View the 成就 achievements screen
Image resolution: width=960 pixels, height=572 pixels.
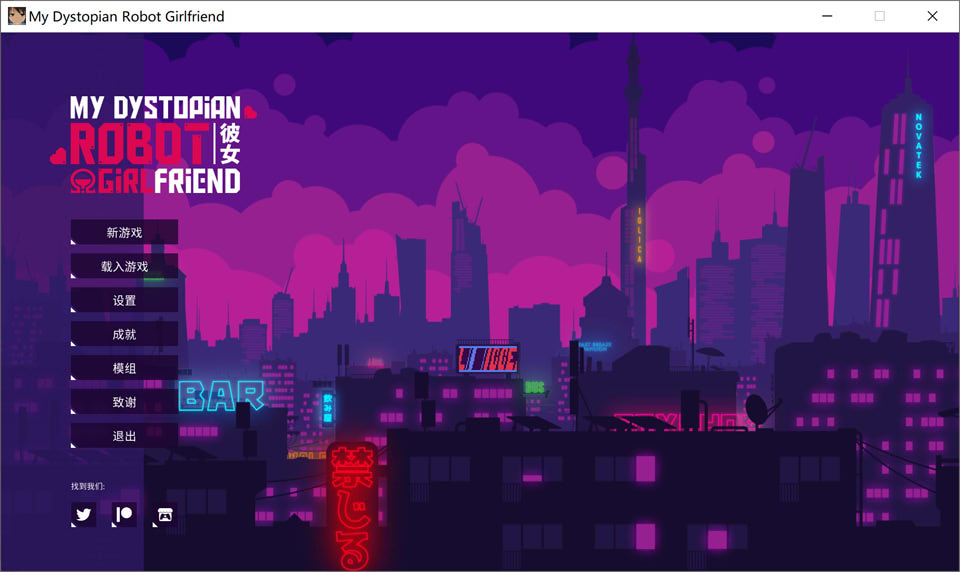pos(124,334)
